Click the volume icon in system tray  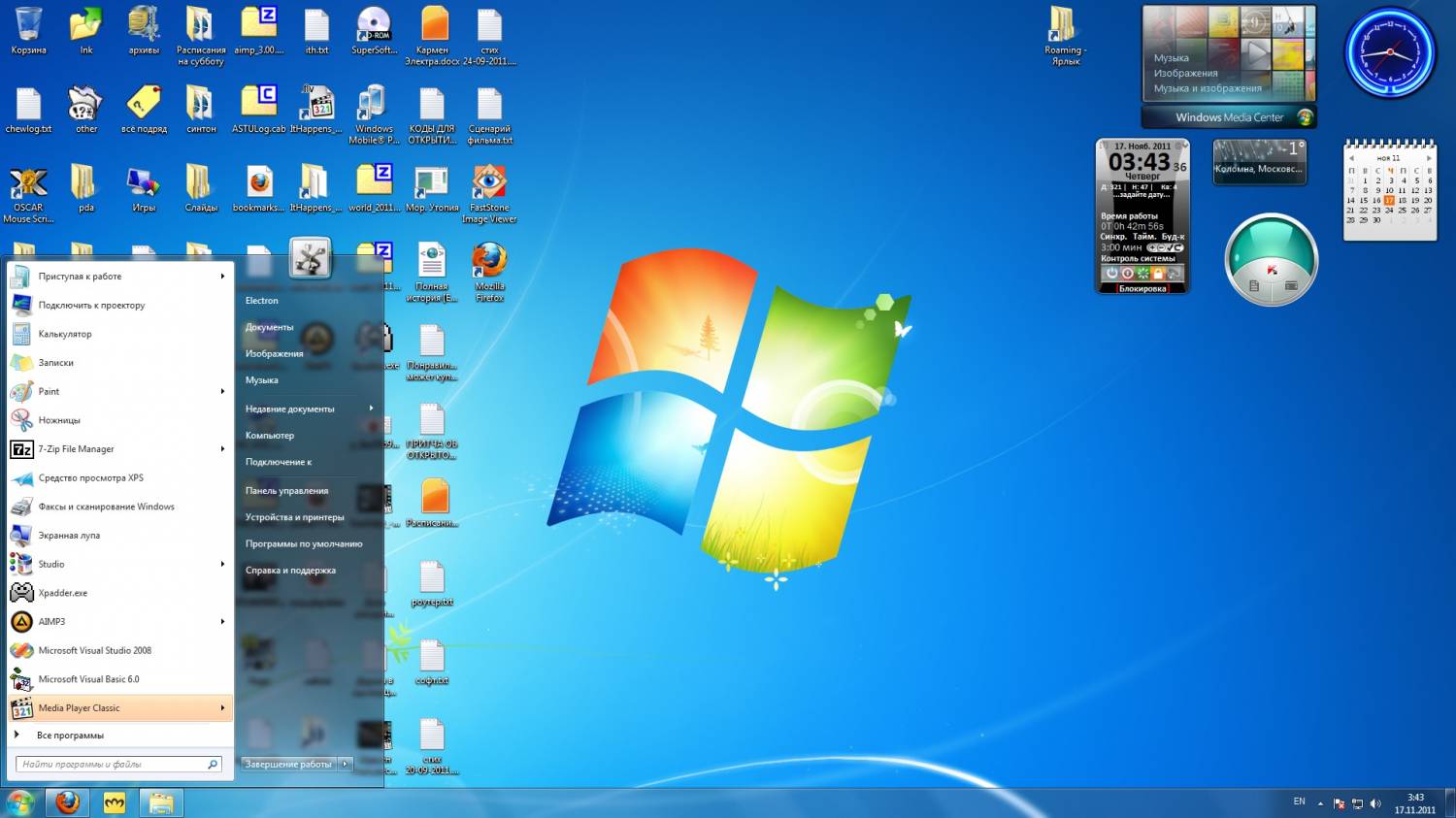pos(1374,803)
